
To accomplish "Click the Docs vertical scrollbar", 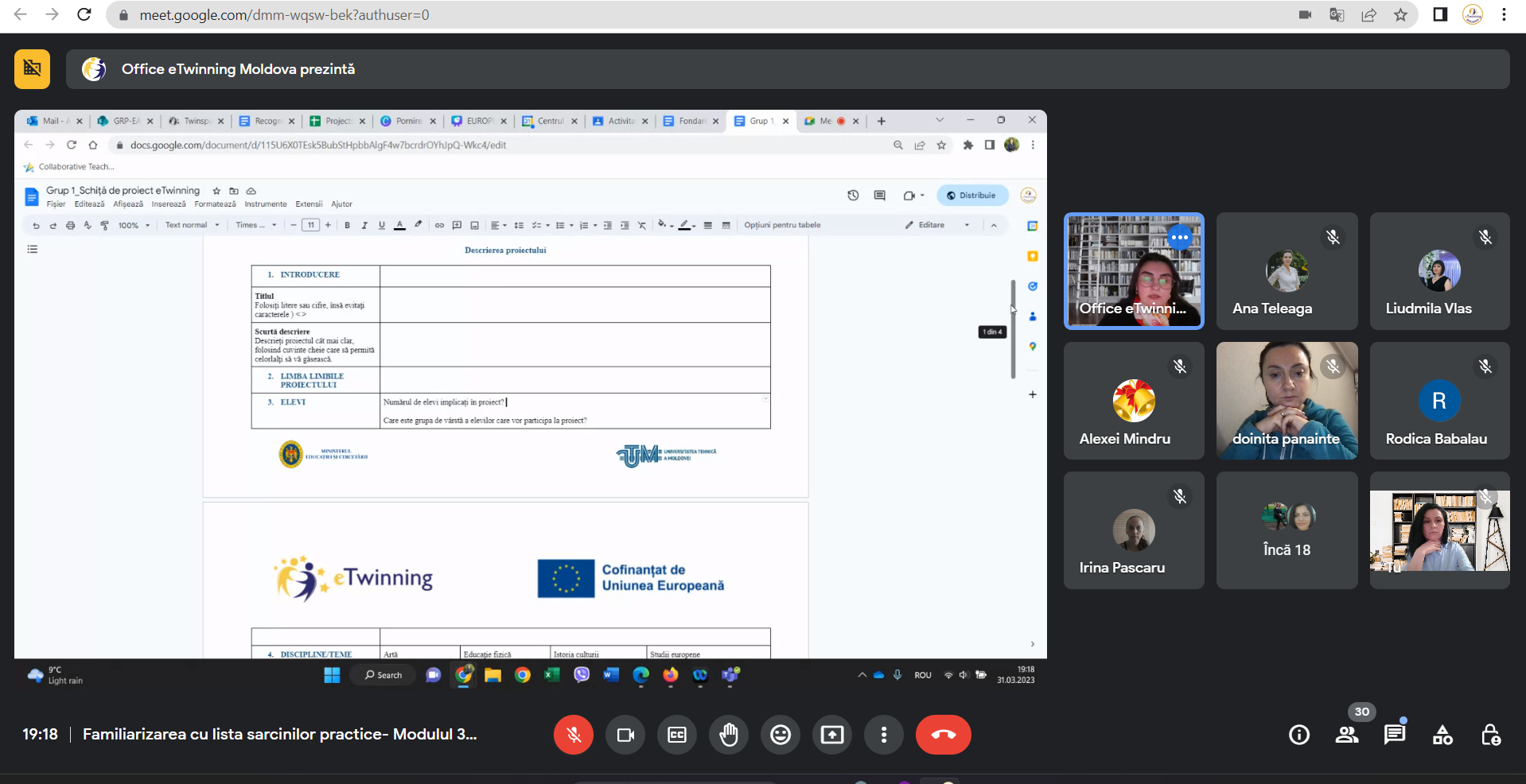I will coord(1013,328).
